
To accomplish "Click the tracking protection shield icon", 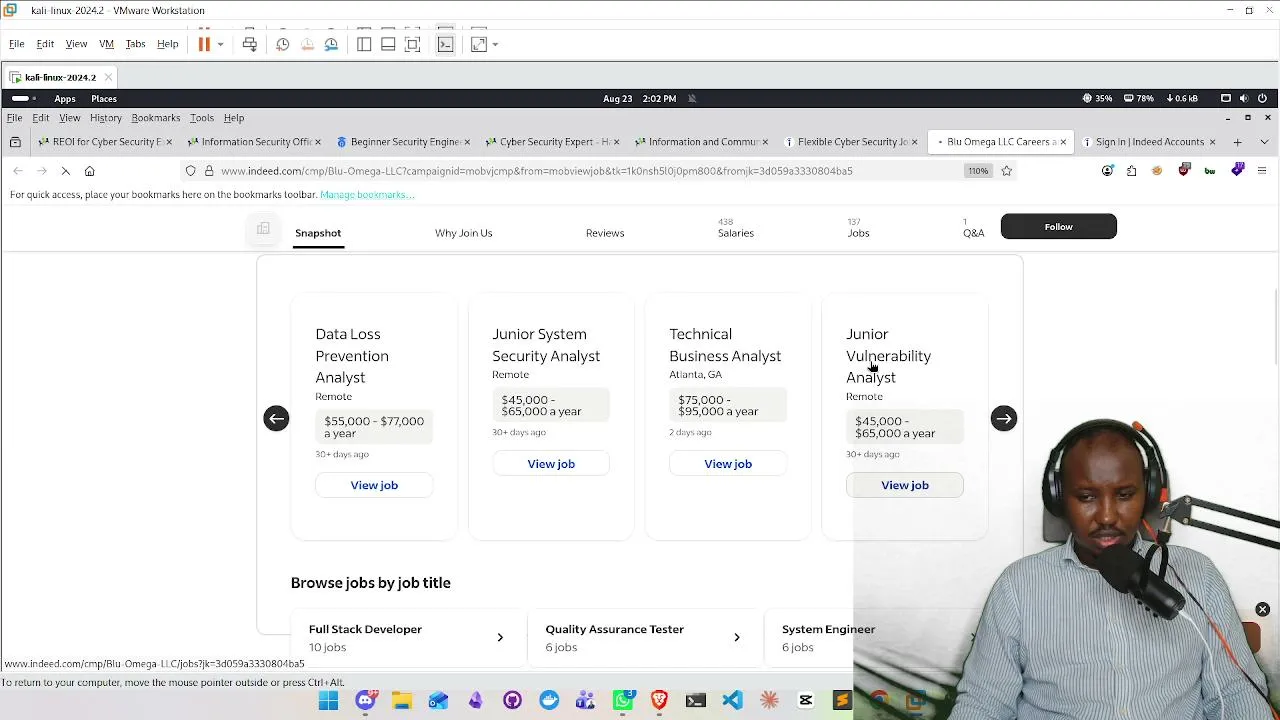I will coord(191,171).
